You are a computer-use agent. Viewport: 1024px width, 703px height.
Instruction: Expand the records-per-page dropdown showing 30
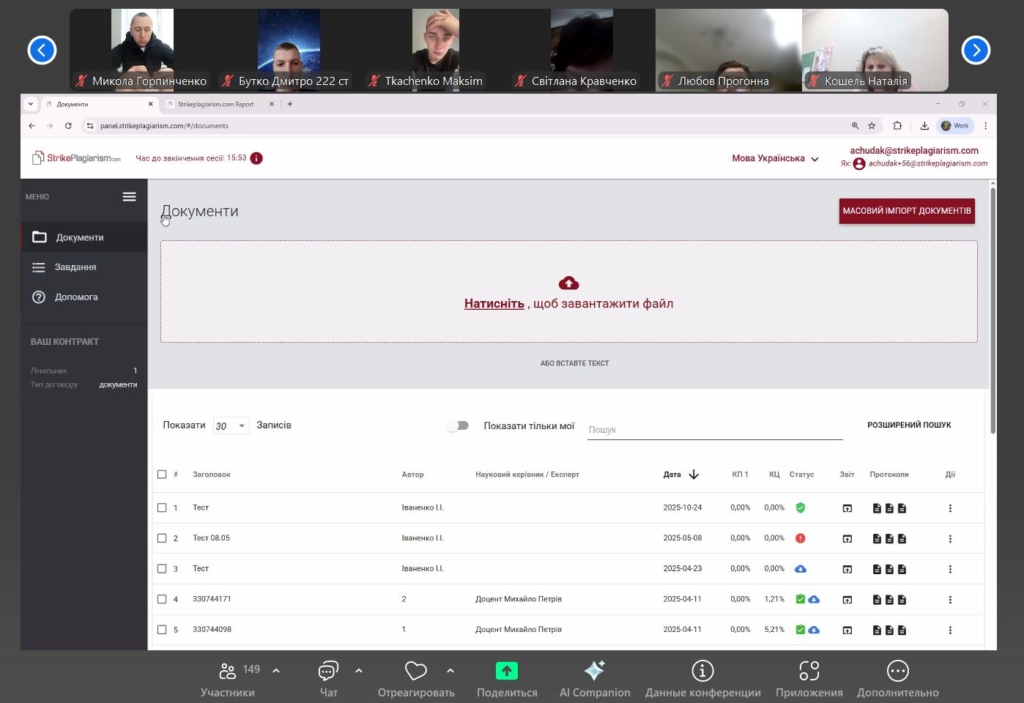click(x=230, y=426)
